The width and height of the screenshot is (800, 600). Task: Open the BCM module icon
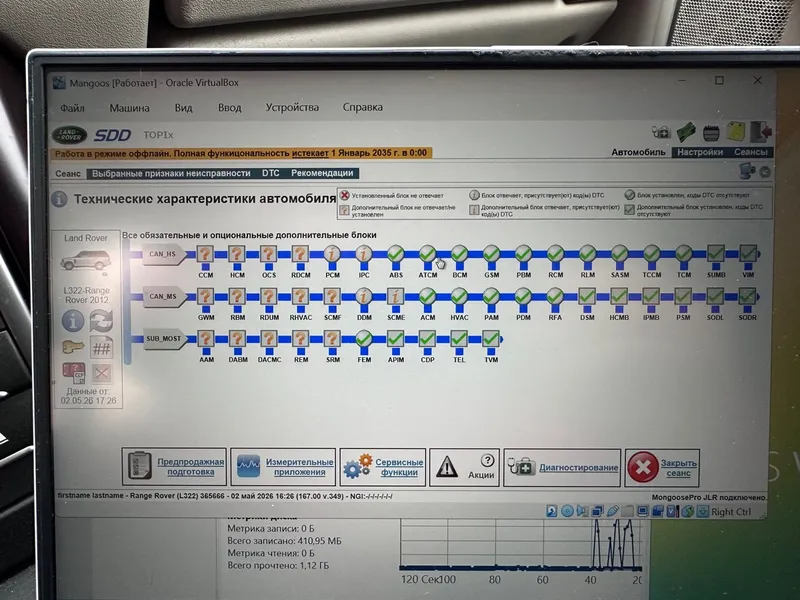[460, 254]
